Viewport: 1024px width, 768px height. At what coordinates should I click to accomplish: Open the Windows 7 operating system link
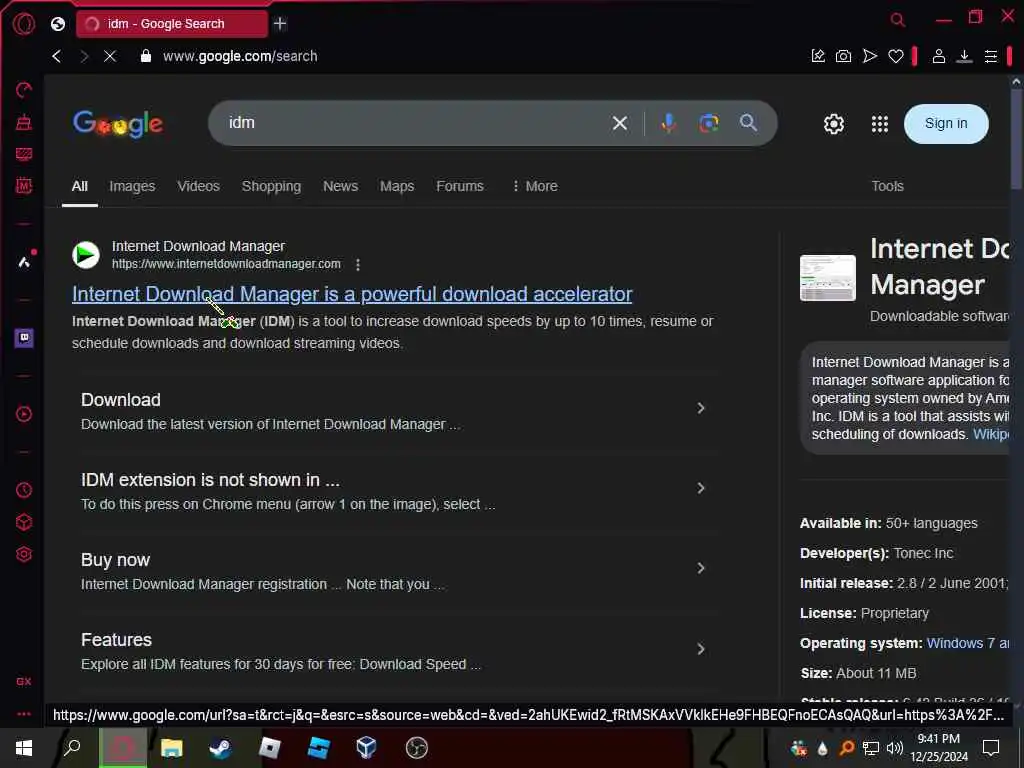tap(968, 643)
